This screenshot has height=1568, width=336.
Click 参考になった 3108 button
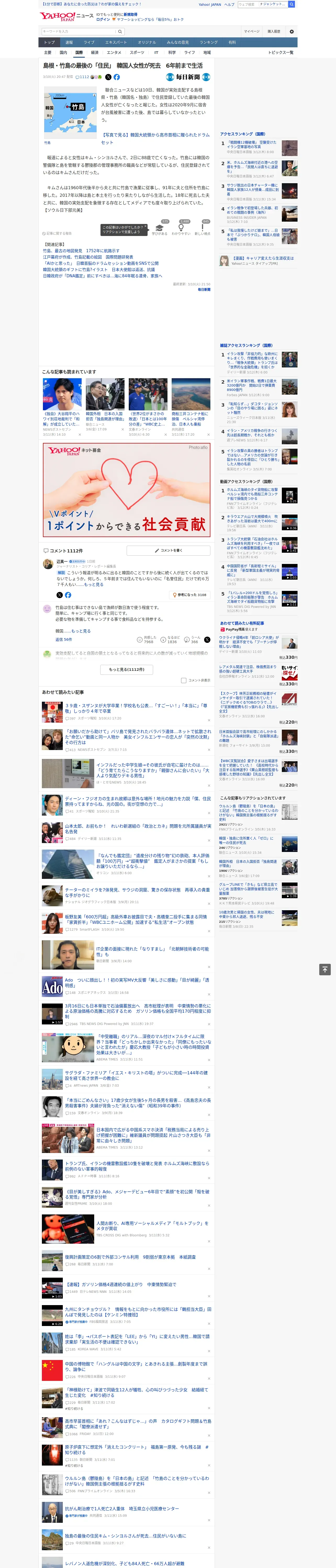tap(190, 595)
